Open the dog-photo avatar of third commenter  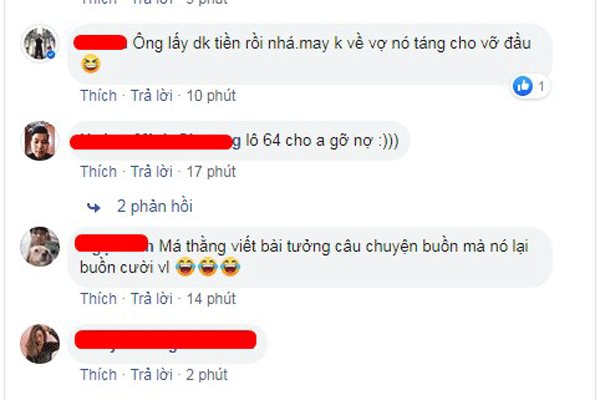click(40, 246)
